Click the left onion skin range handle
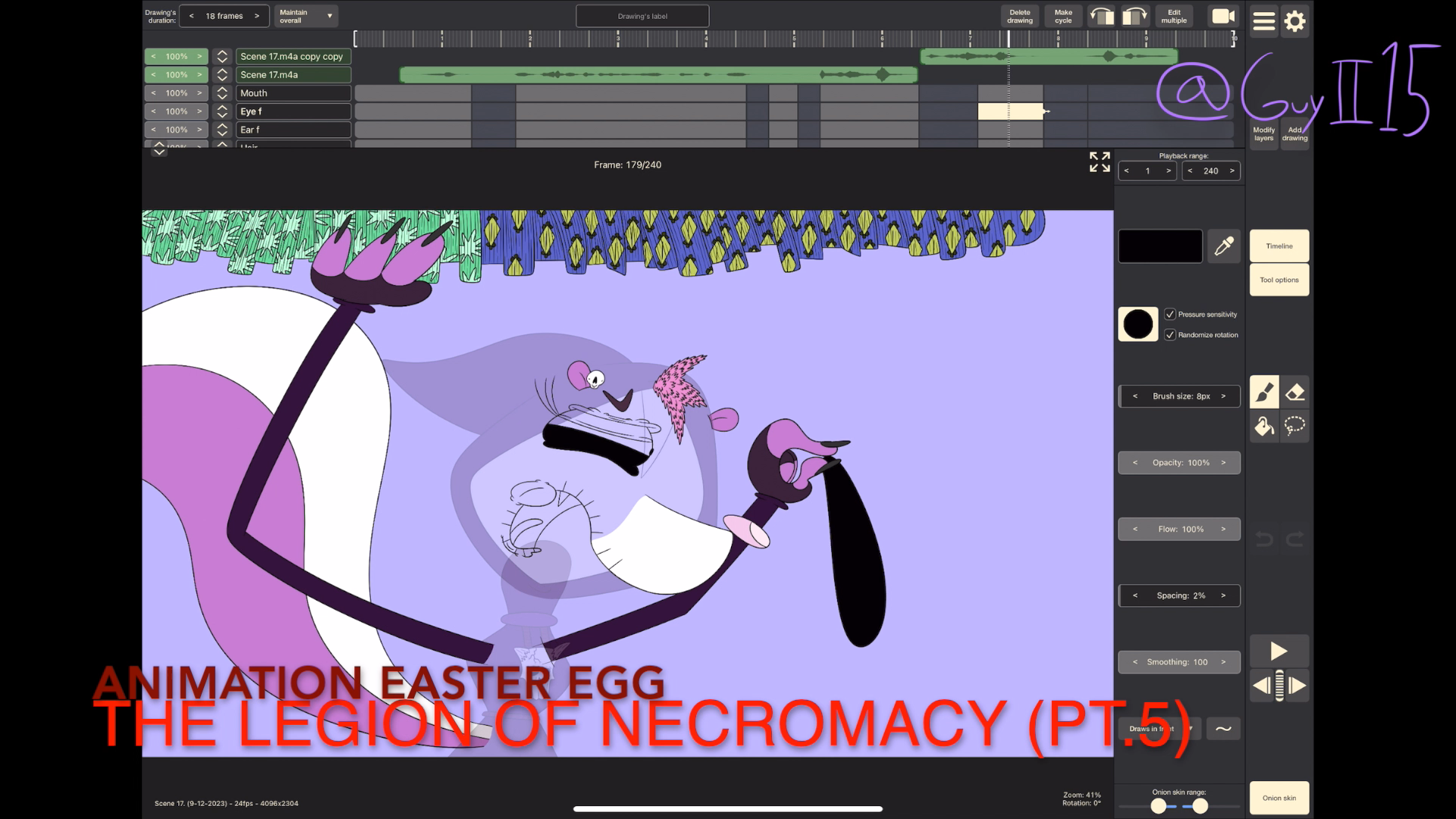 click(1159, 806)
